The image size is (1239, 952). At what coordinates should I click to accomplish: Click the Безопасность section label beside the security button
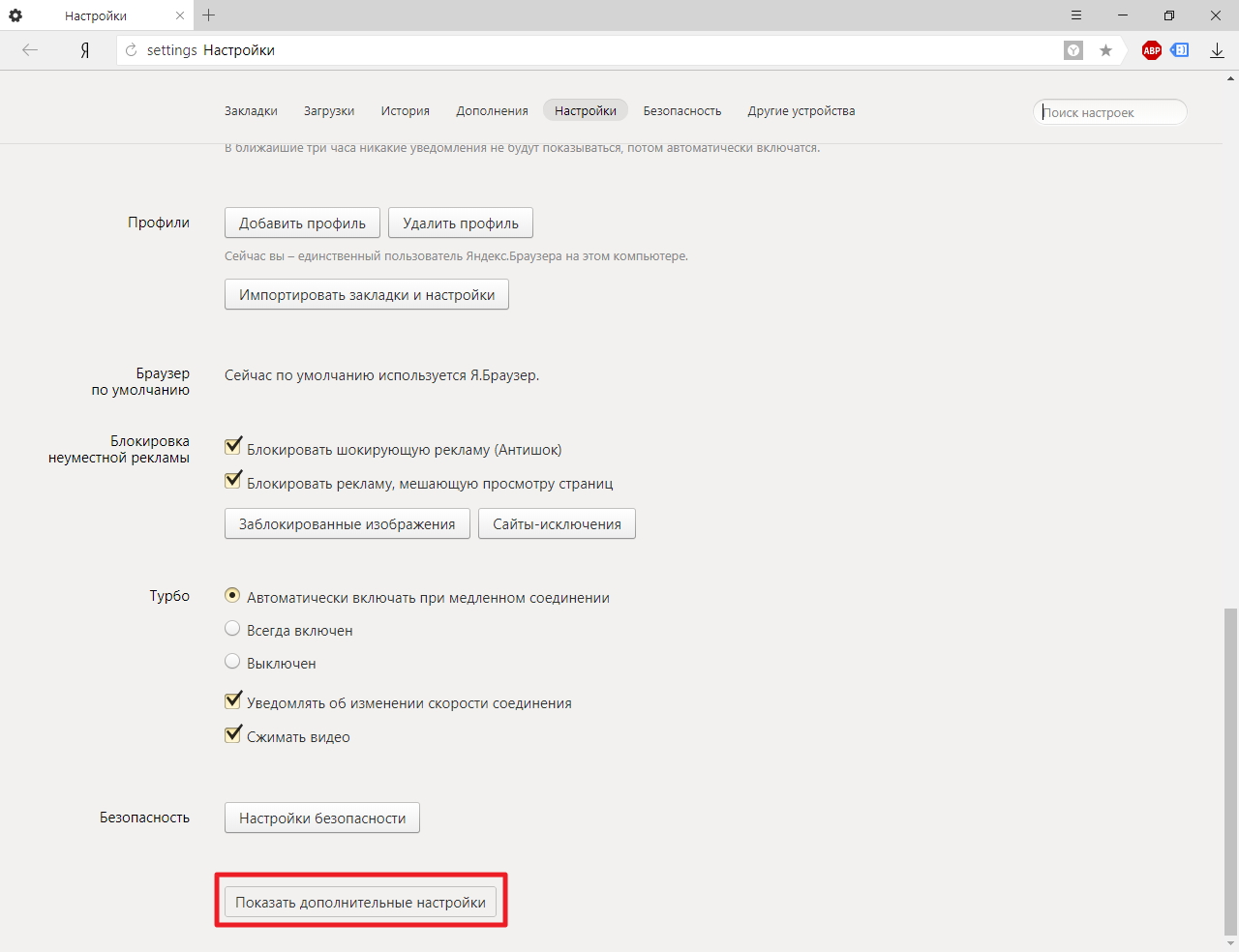pyautogui.click(x=144, y=818)
